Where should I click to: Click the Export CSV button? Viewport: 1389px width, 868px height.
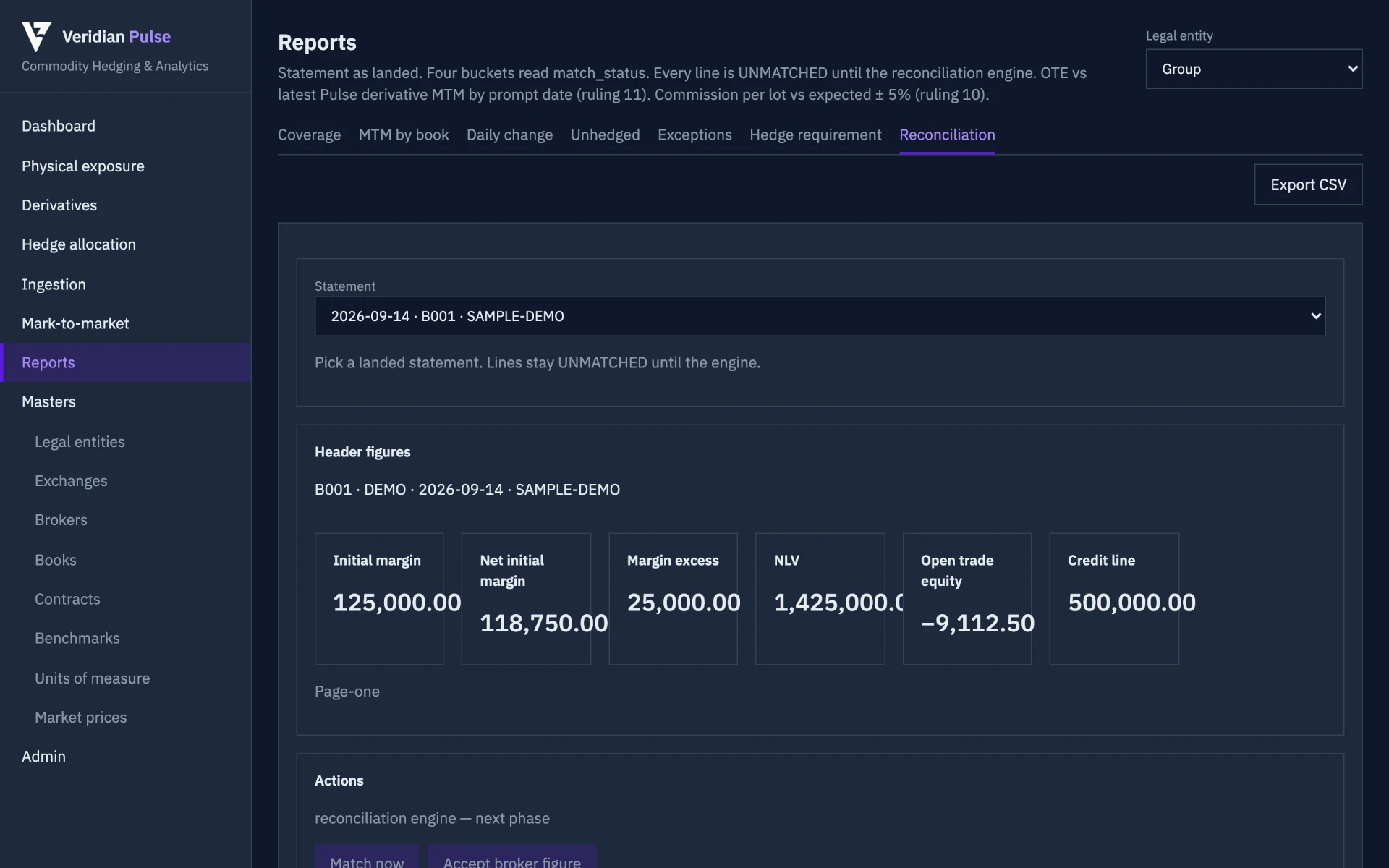(1308, 184)
